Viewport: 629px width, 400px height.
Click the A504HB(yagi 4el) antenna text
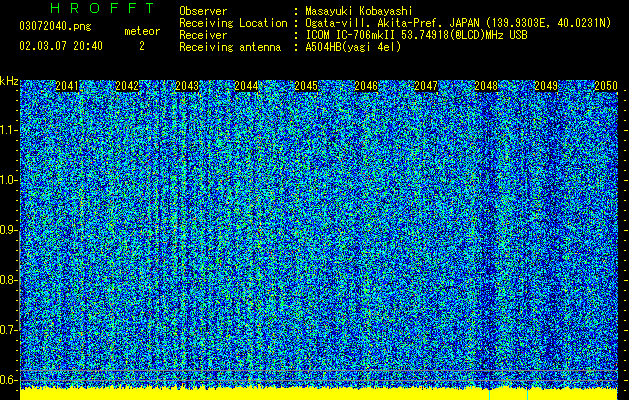[x=353, y=47]
